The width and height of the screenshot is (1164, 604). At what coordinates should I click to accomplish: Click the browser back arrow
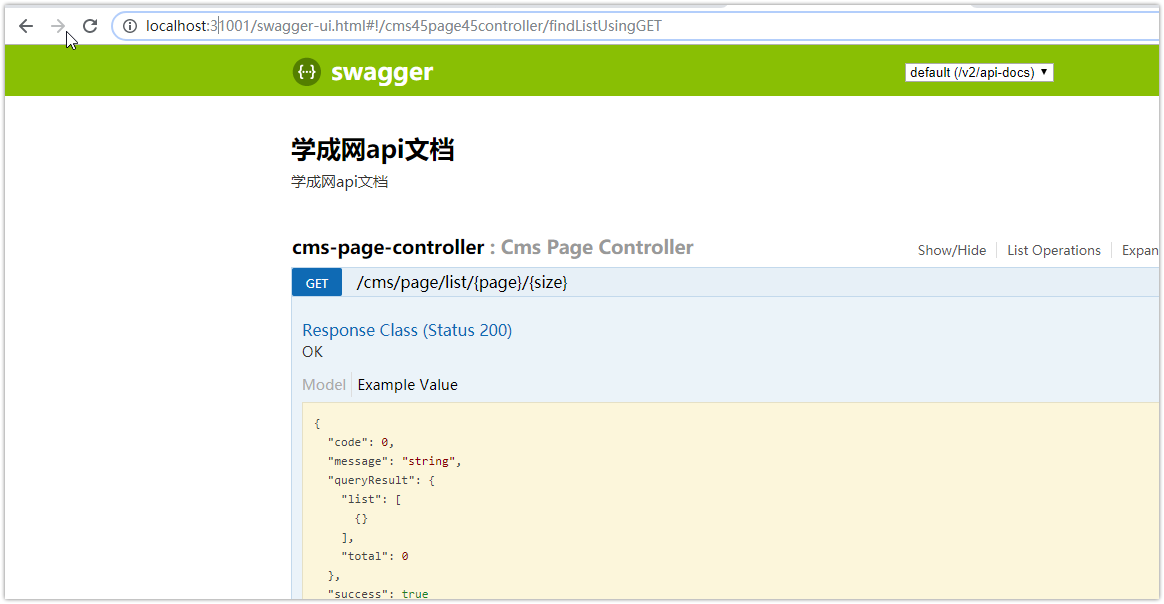point(26,26)
